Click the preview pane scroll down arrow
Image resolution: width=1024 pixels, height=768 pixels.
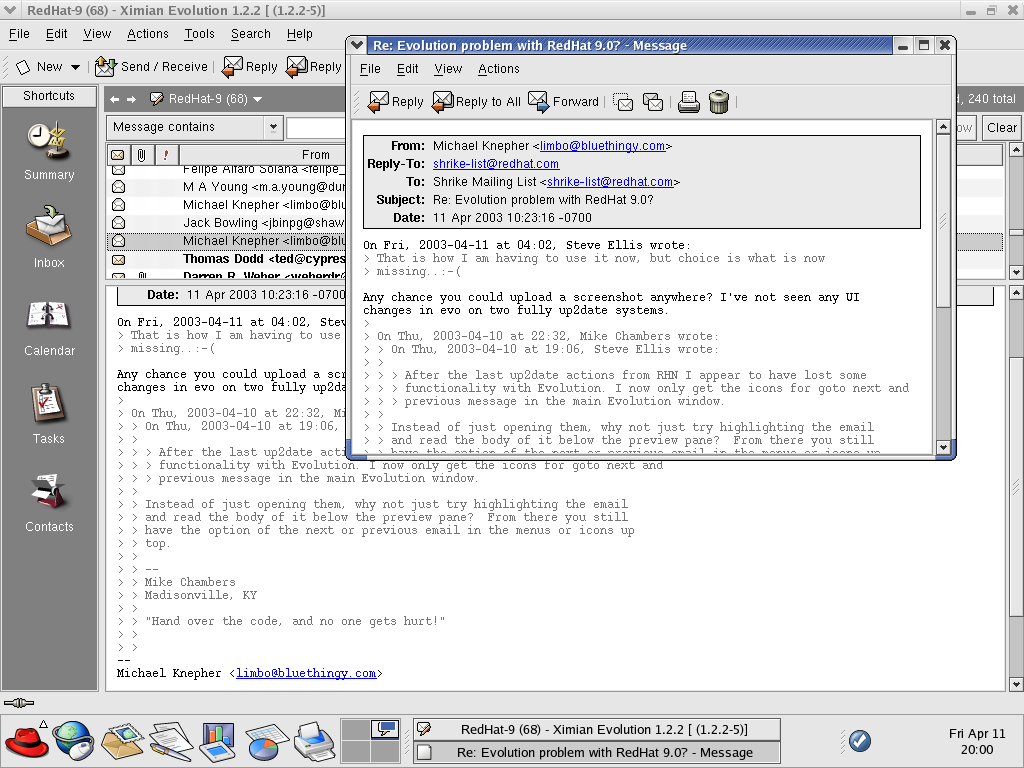tap(1016, 684)
